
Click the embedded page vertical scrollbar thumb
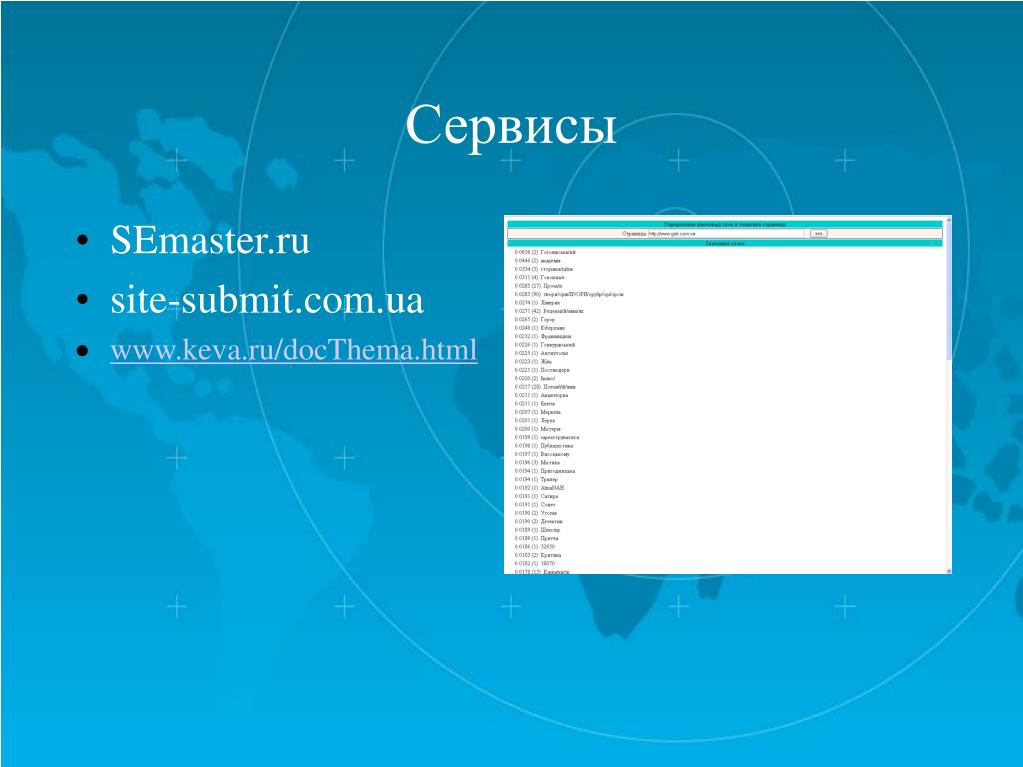949,290
